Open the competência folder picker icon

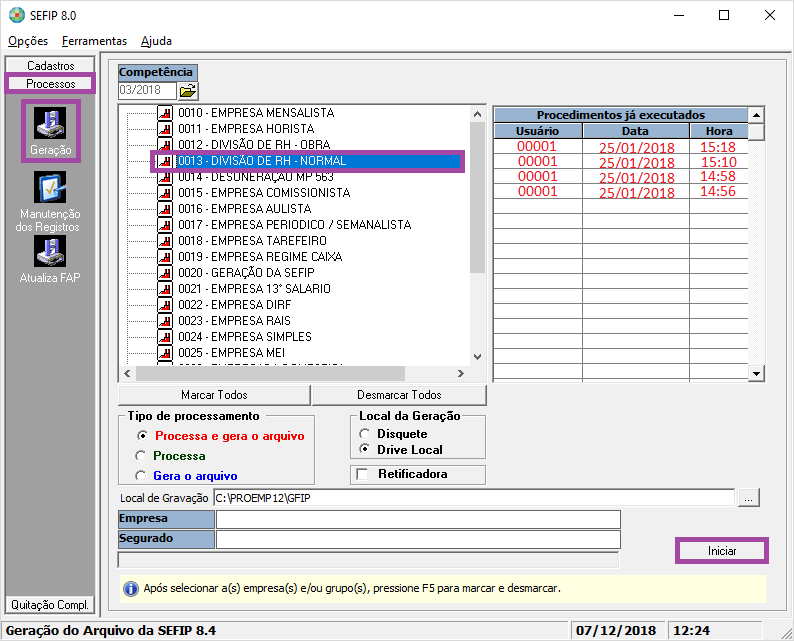pos(188,91)
